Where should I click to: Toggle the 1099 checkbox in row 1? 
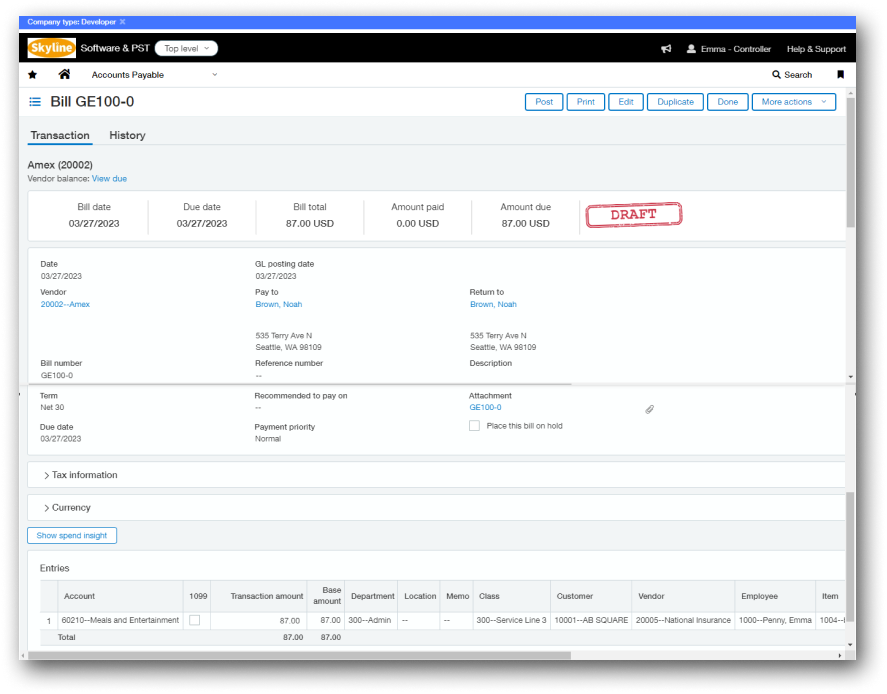(195, 620)
